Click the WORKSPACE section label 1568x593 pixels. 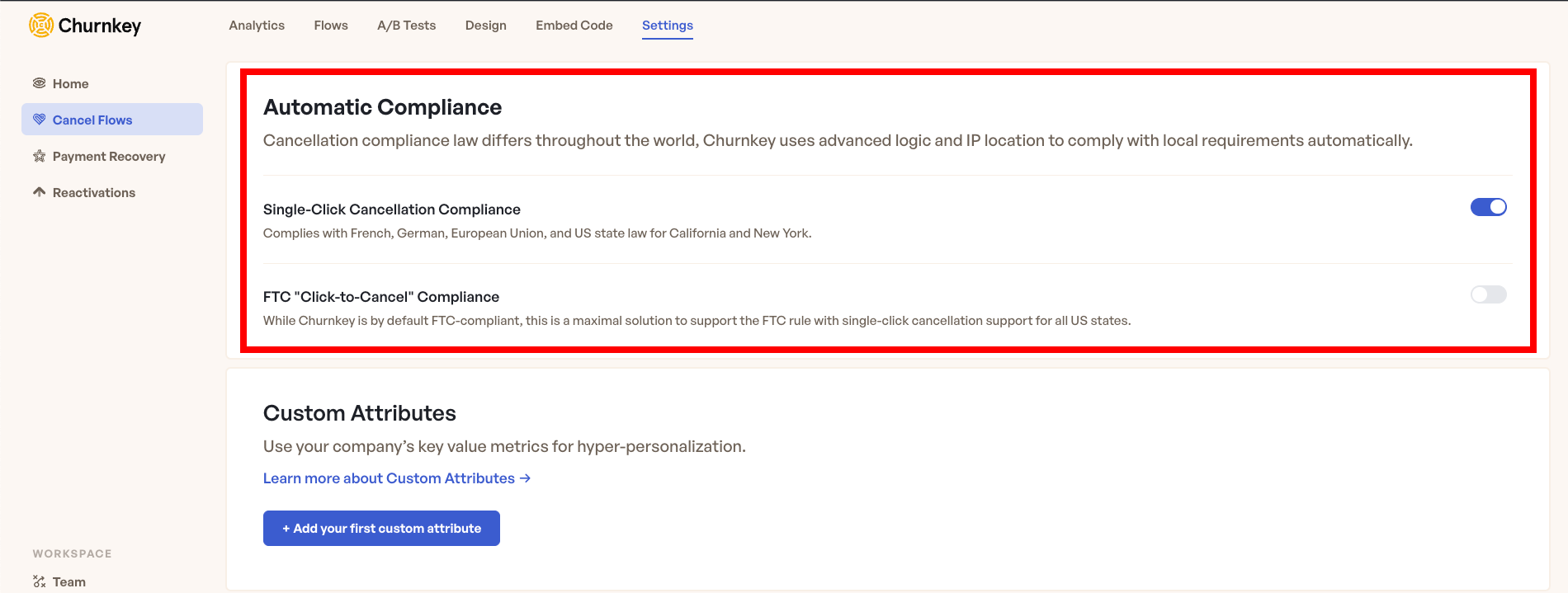click(x=72, y=553)
